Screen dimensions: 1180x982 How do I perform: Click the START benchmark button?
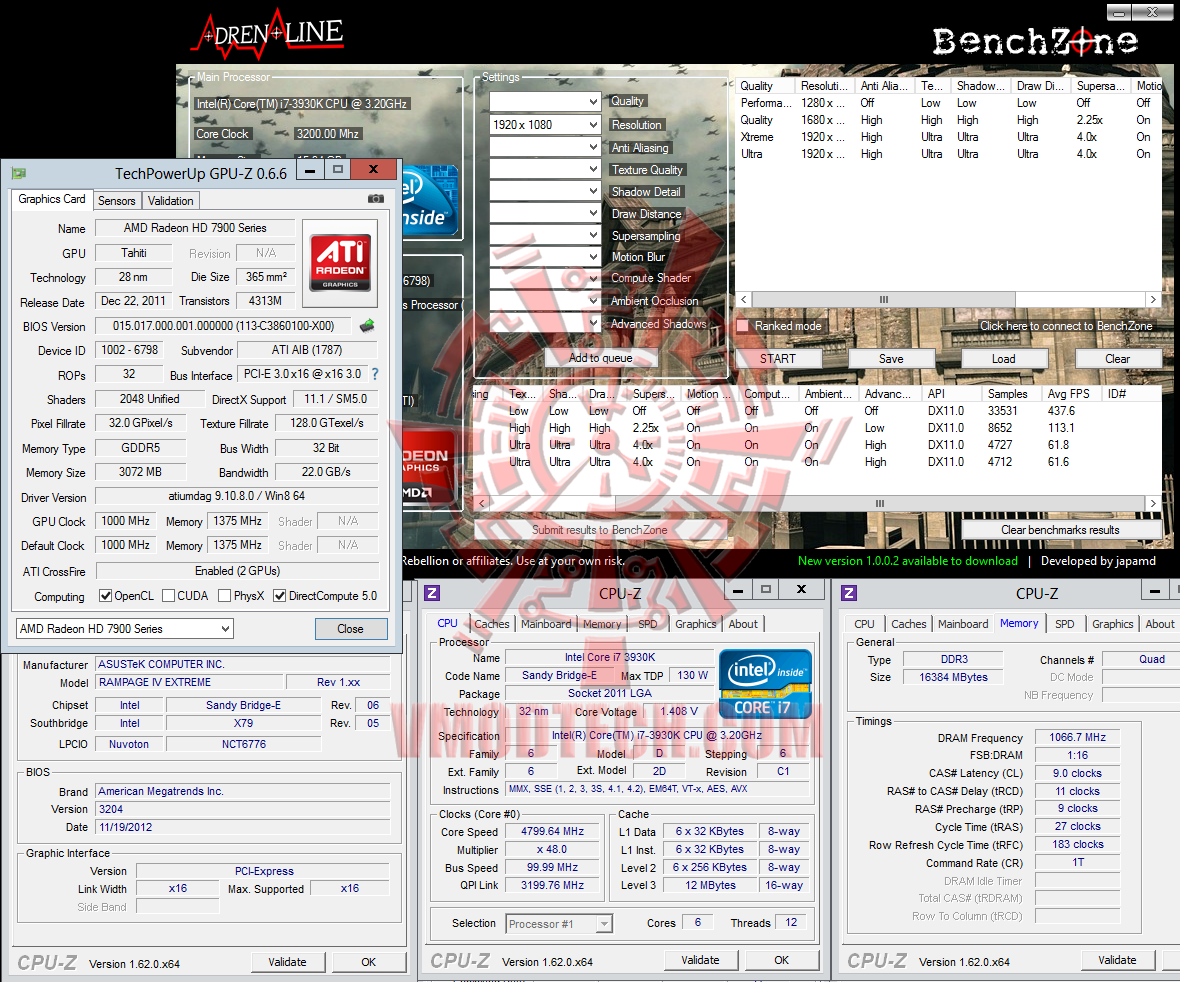(x=777, y=359)
